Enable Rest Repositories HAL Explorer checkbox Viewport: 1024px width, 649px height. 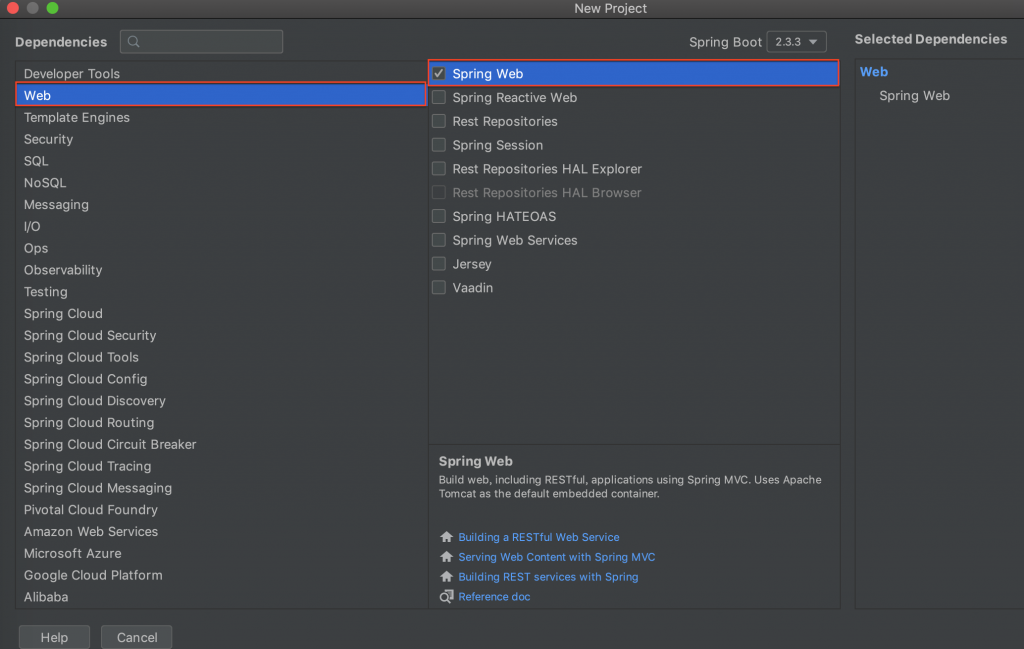coord(439,168)
